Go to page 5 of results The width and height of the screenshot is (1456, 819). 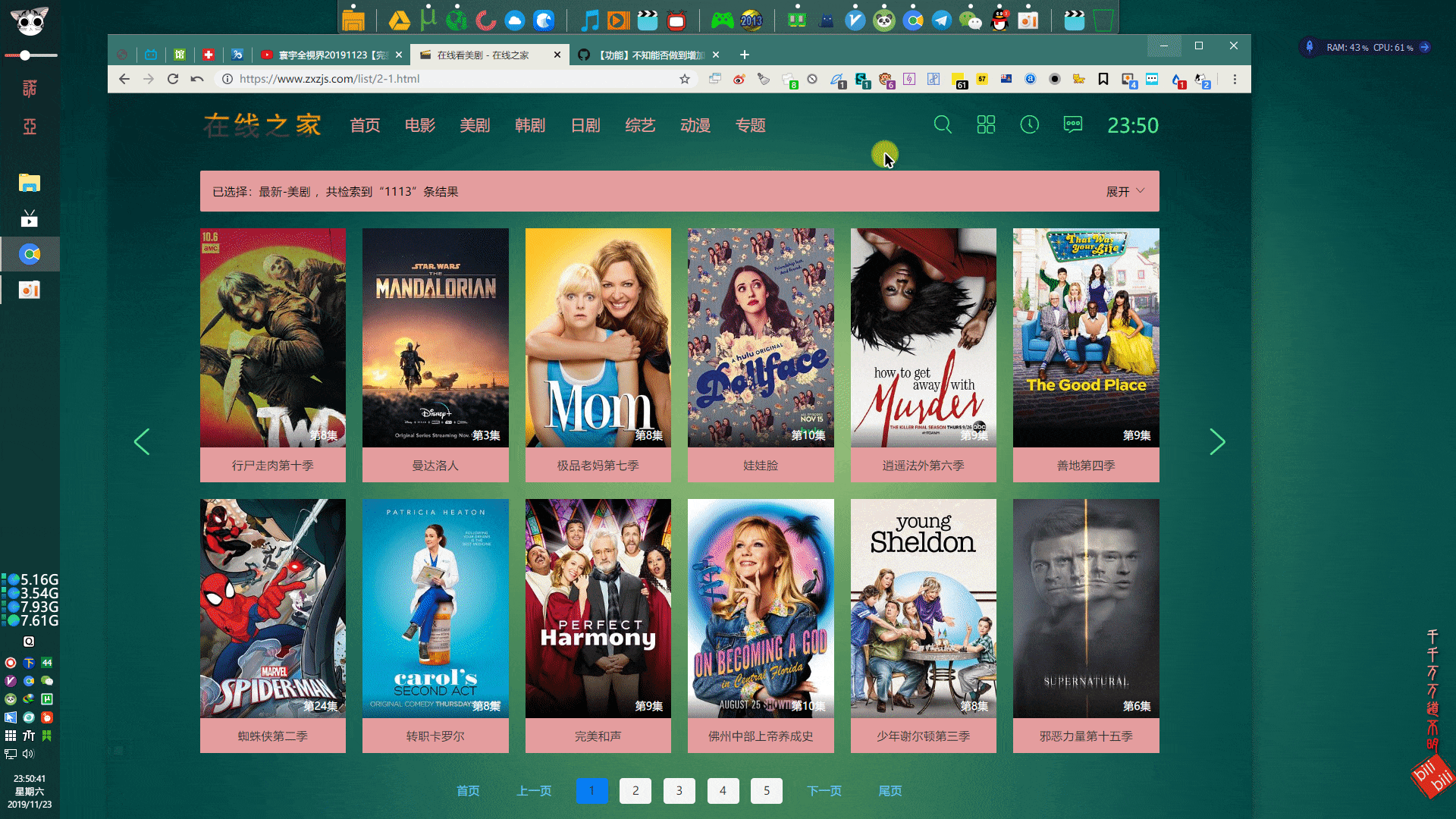click(767, 791)
